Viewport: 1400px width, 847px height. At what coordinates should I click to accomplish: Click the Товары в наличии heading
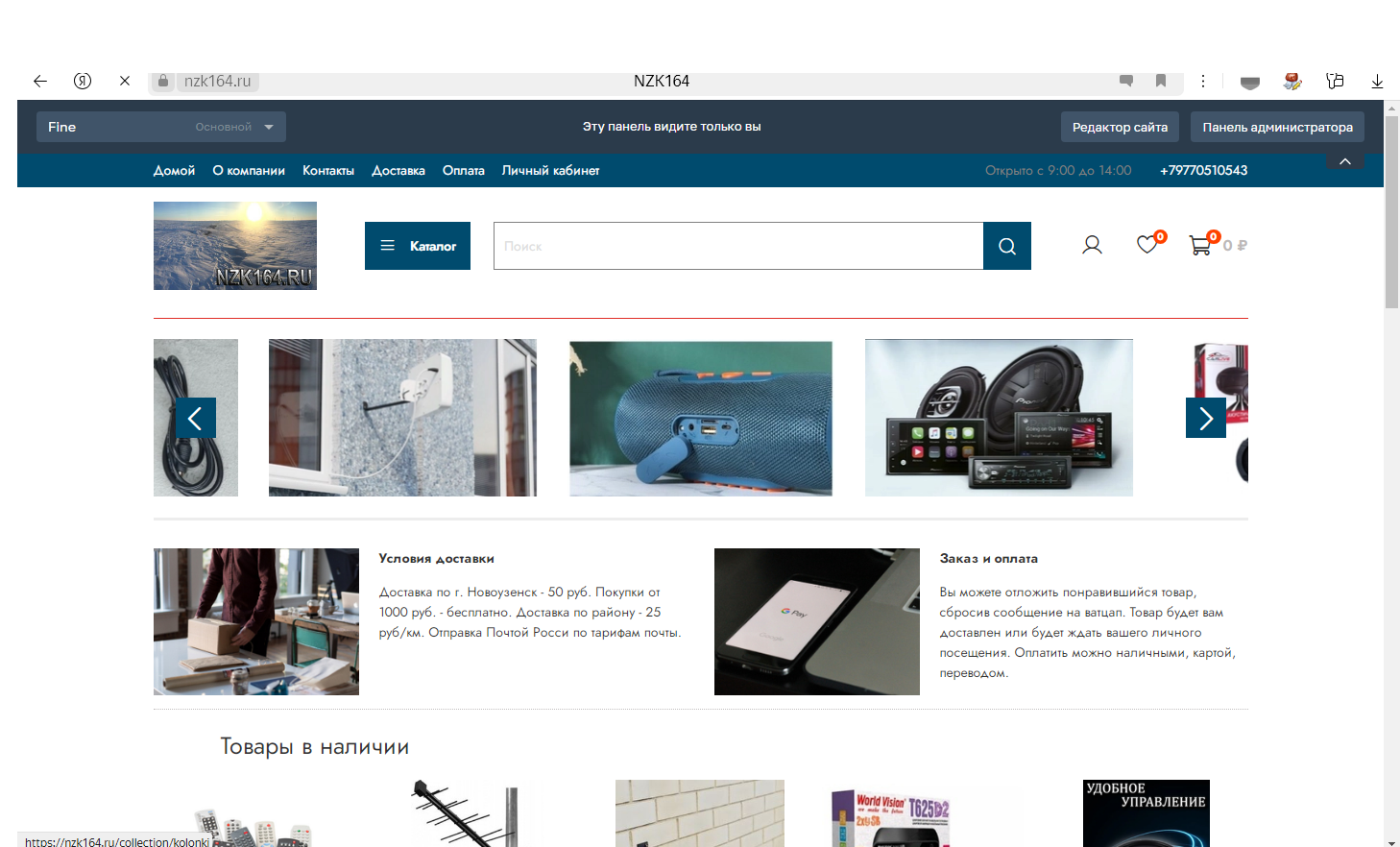(315, 746)
